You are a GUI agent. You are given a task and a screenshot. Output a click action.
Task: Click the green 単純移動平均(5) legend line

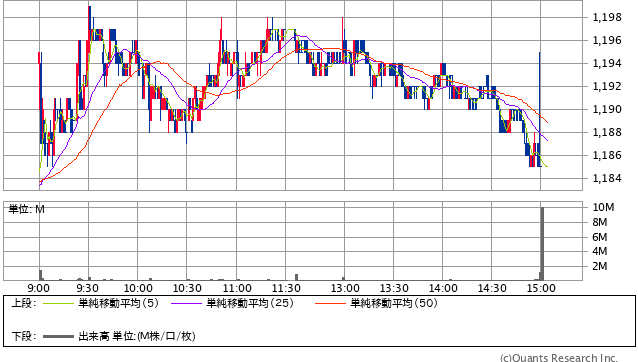58,303
